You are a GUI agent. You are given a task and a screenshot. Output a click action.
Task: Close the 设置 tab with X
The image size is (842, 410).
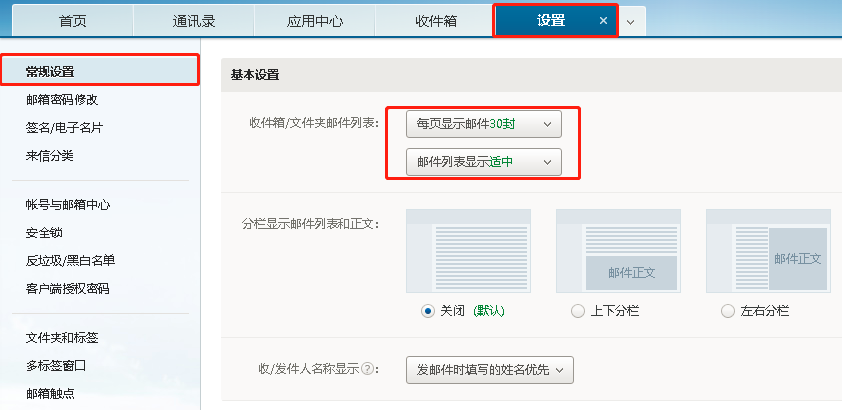click(602, 21)
